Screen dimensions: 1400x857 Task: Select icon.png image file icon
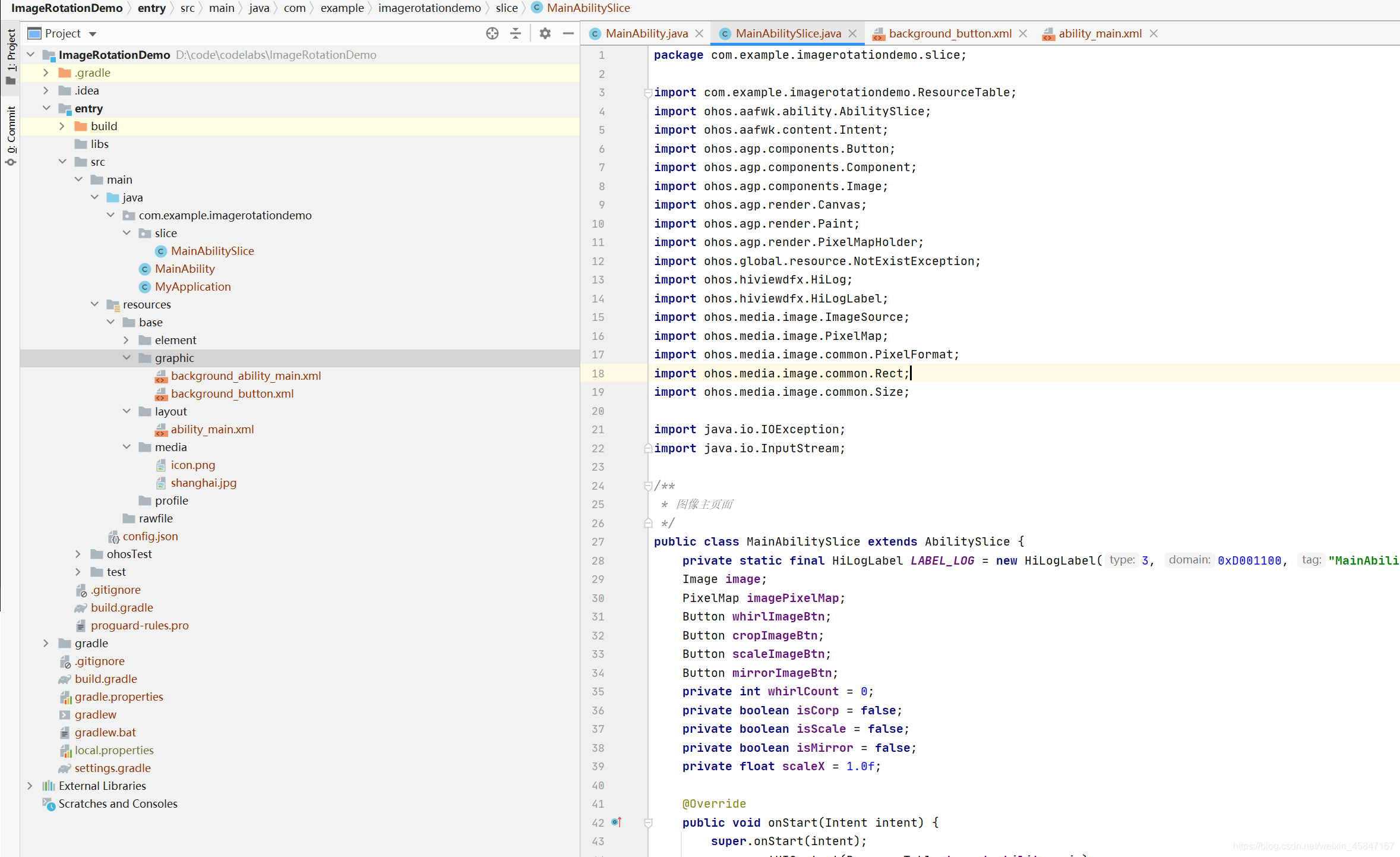point(161,465)
